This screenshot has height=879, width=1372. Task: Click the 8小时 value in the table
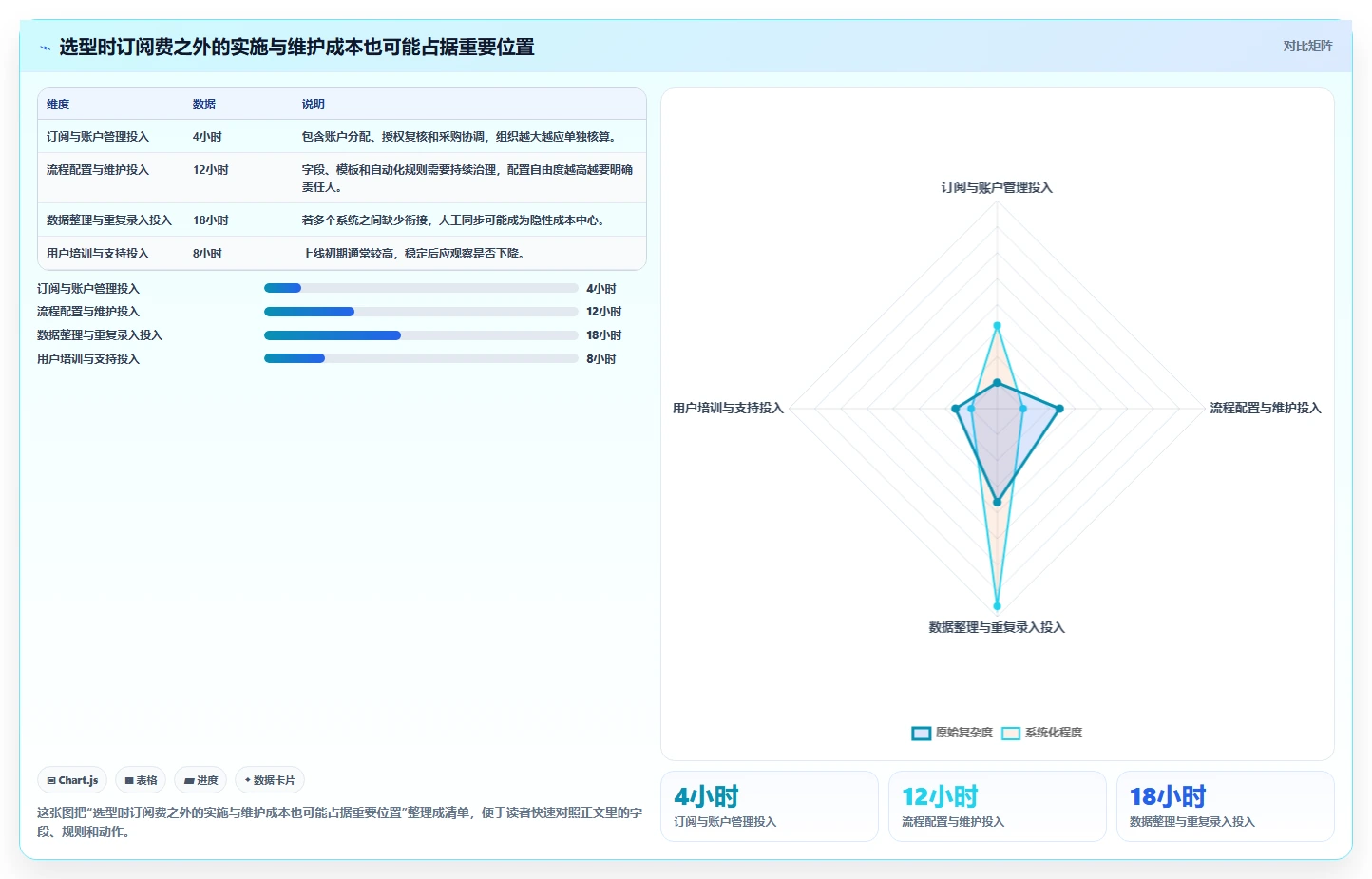pyautogui.click(x=207, y=254)
